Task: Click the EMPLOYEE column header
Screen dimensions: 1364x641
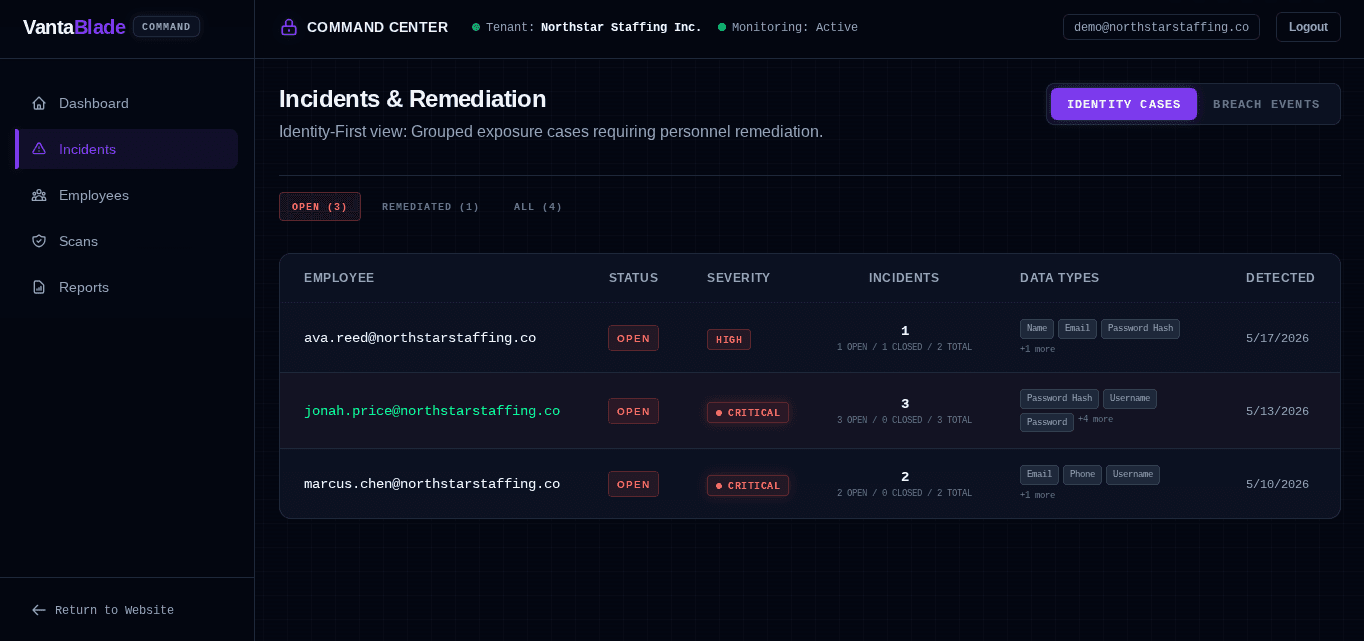Action: tap(339, 278)
